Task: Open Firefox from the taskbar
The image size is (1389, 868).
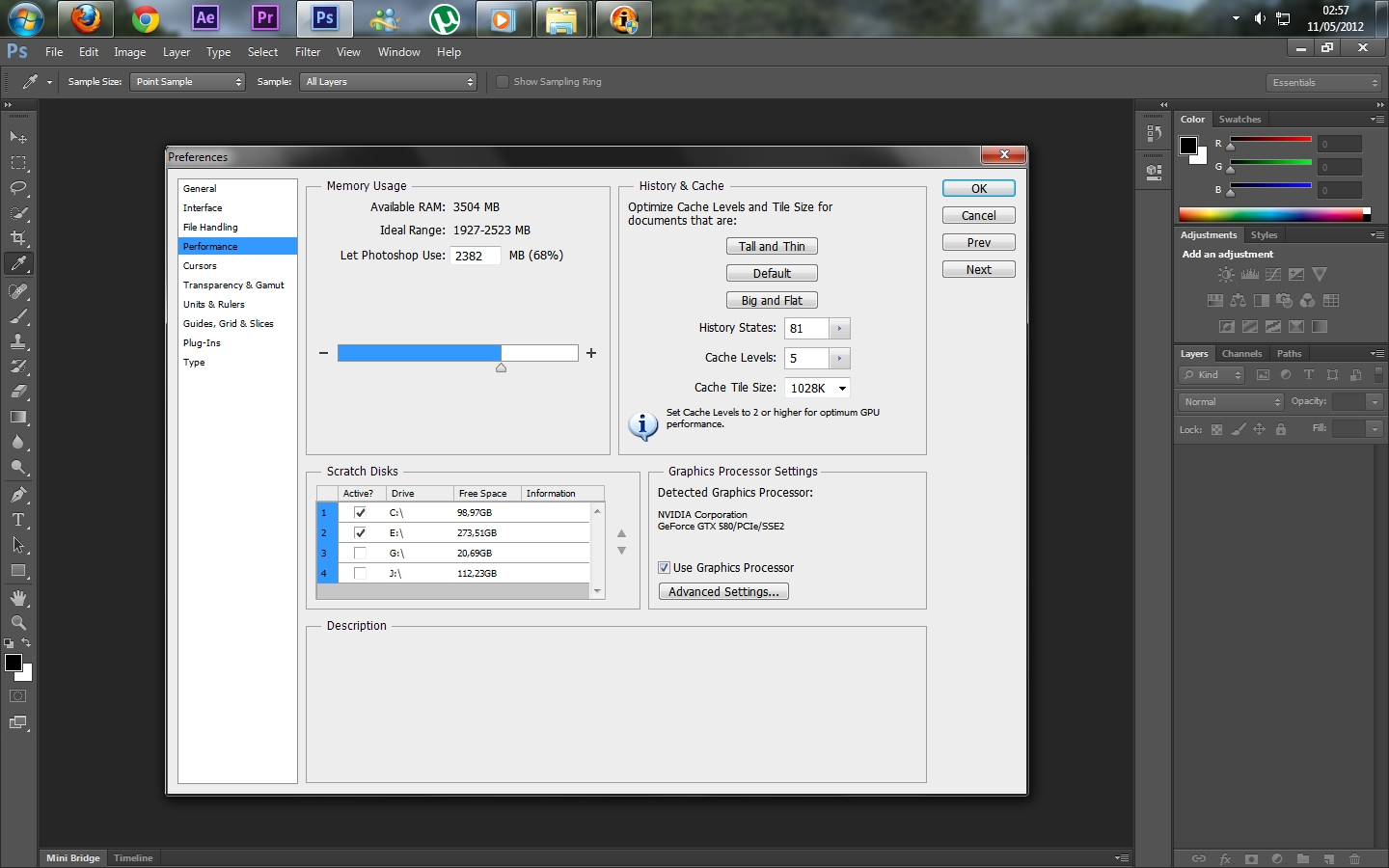Action: (86, 18)
